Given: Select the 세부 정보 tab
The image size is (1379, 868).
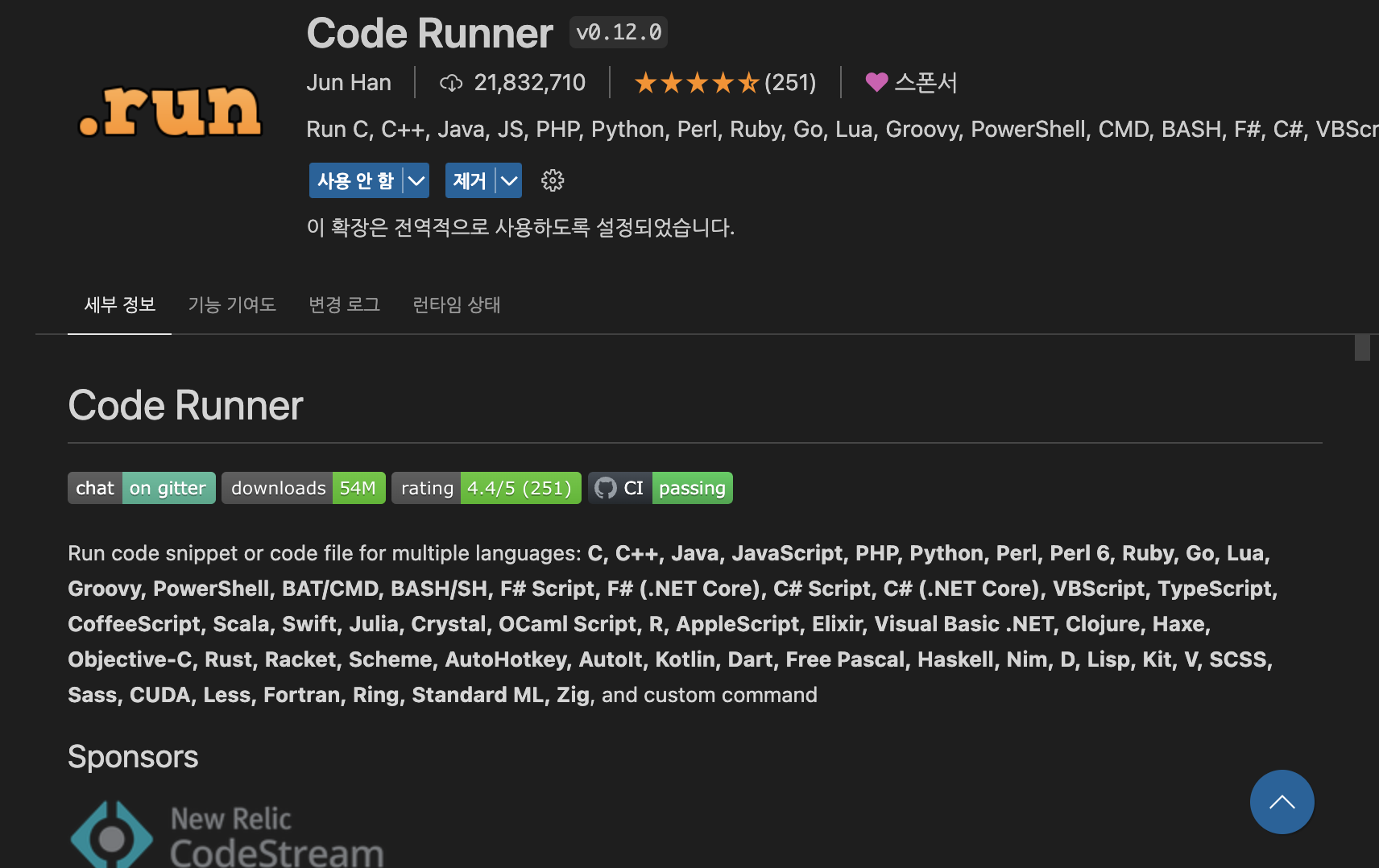Looking at the screenshot, I should pyautogui.click(x=119, y=304).
